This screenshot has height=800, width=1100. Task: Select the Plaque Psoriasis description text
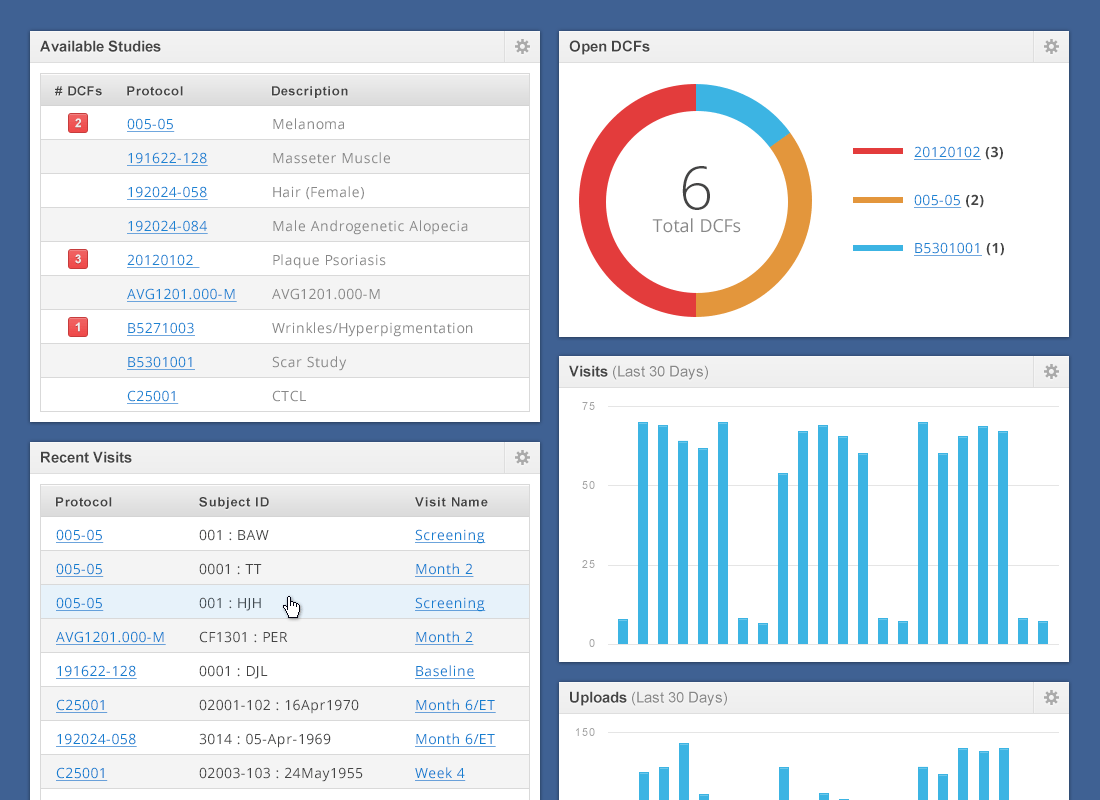329,260
